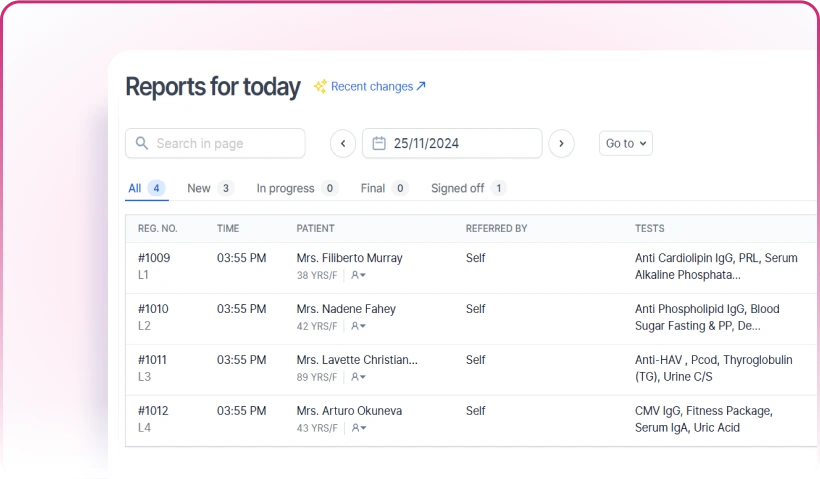This screenshot has height=479, width=820.
Task: Click the magnifier icon in search box
Action: point(142,143)
